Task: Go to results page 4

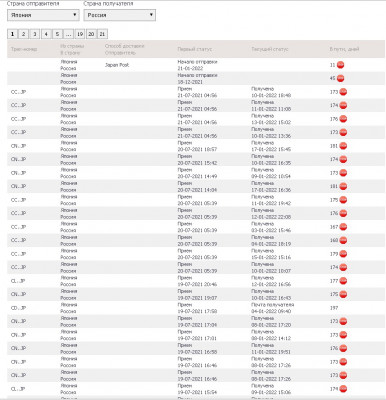Action: (x=46, y=34)
